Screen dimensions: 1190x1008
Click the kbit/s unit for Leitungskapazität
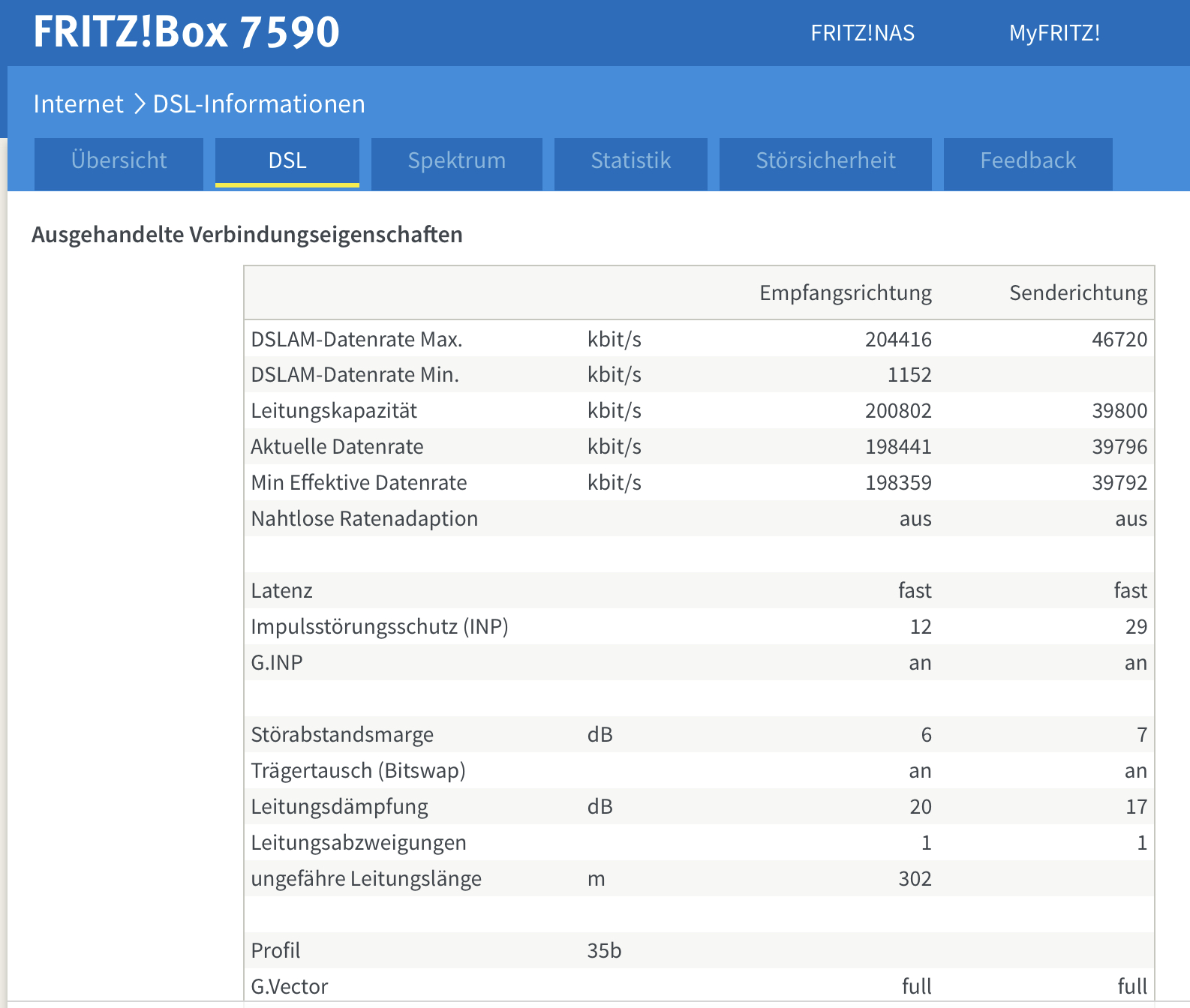pyautogui.click(x=614, y=411)
